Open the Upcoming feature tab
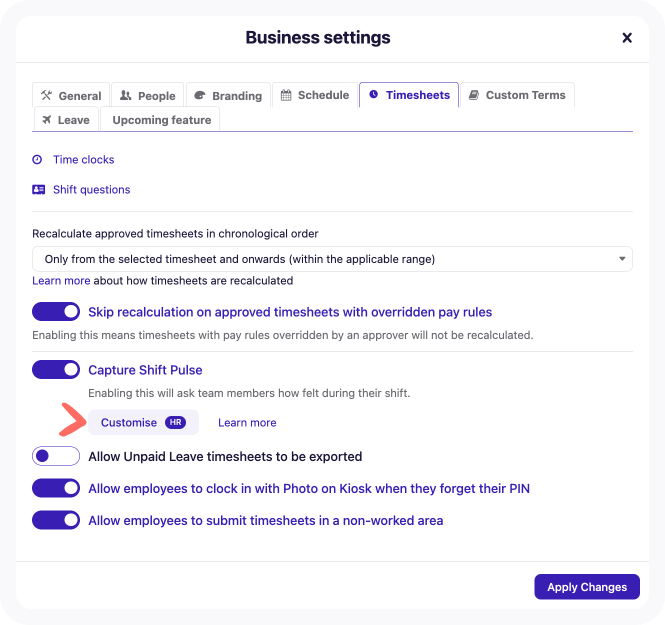This screenshot has height=625, width=665. pos(160,120)
